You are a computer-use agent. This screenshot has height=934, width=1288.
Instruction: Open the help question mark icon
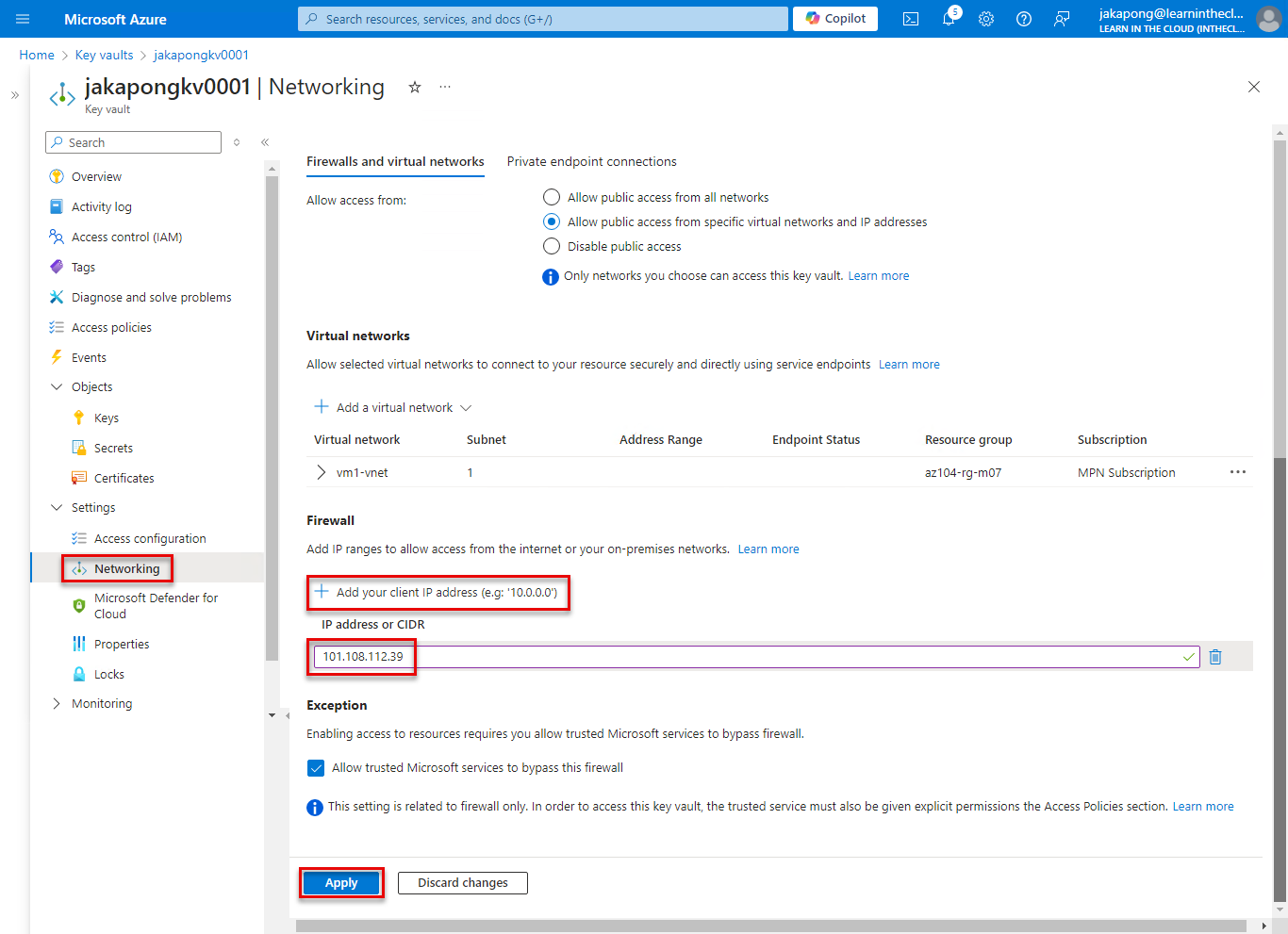click(x=1024, y=19)
